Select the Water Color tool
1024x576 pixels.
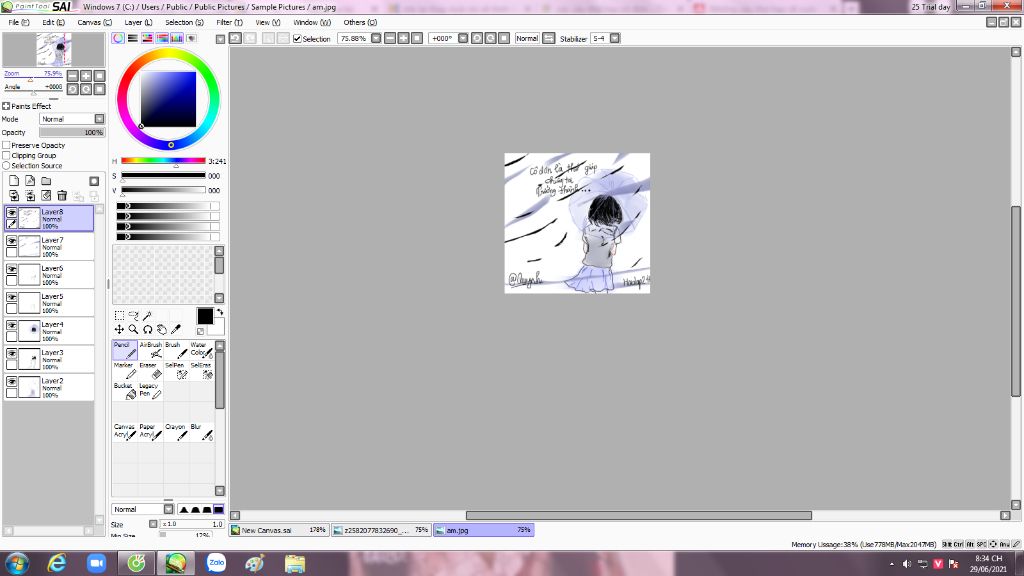coord(201,350)
